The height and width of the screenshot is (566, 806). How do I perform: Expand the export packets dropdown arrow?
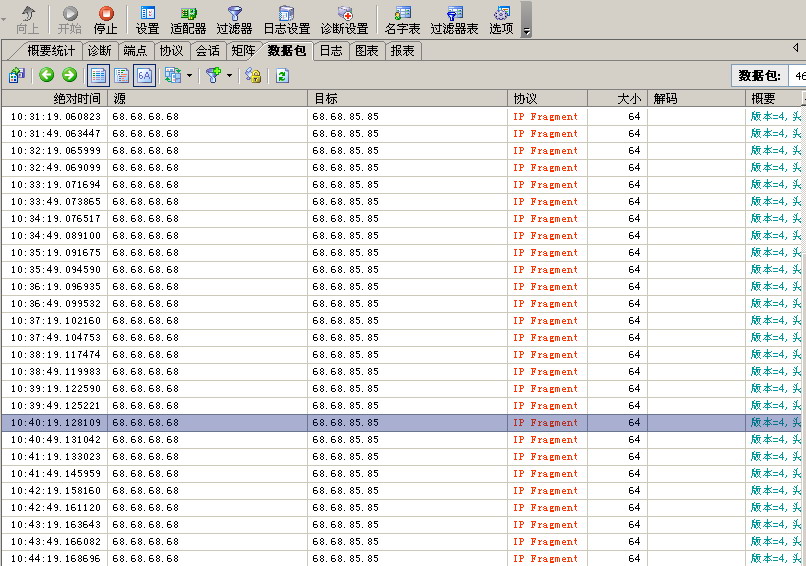(189, 75)
